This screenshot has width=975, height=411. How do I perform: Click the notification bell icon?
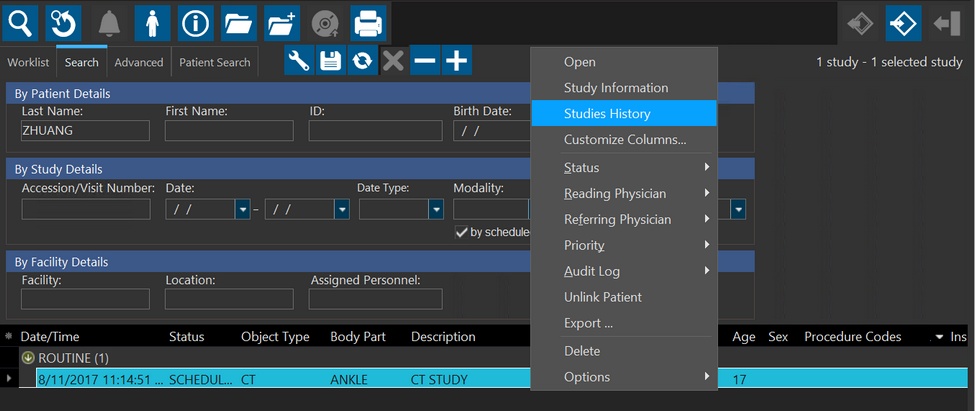tap(108, 23)
